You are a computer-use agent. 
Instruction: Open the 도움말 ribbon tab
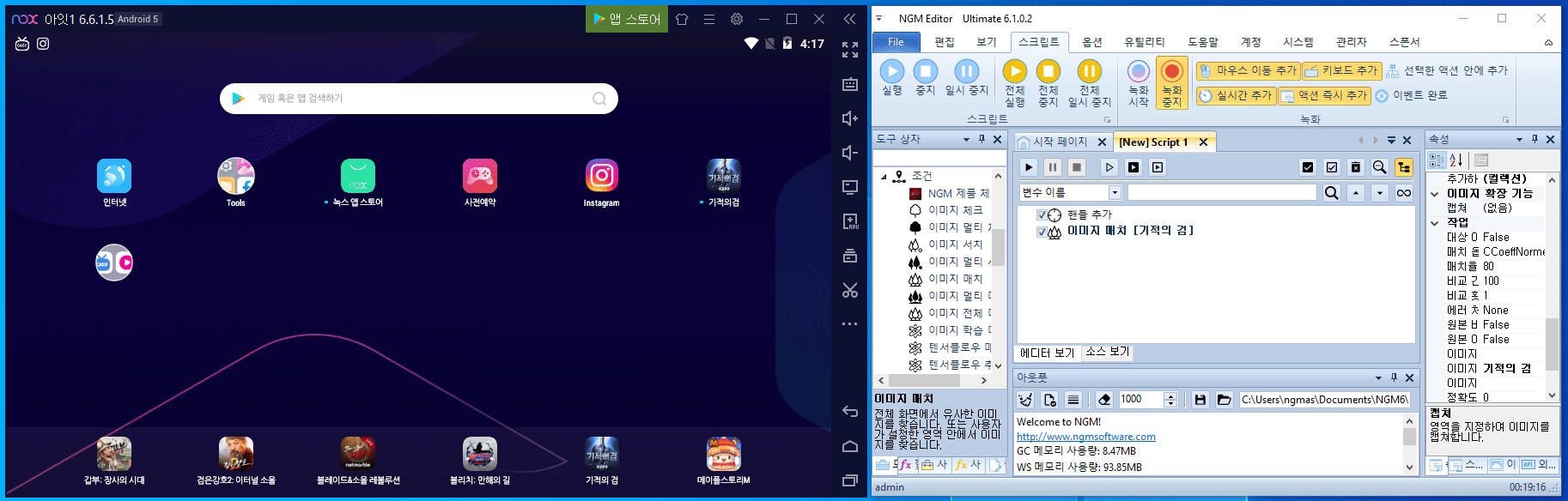tap(1203, 41)
